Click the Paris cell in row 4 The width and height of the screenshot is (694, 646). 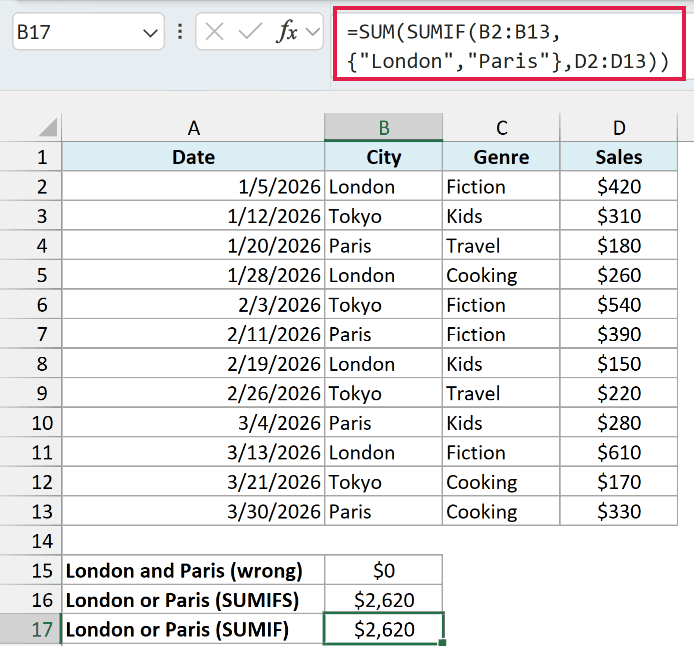[383, 246]
